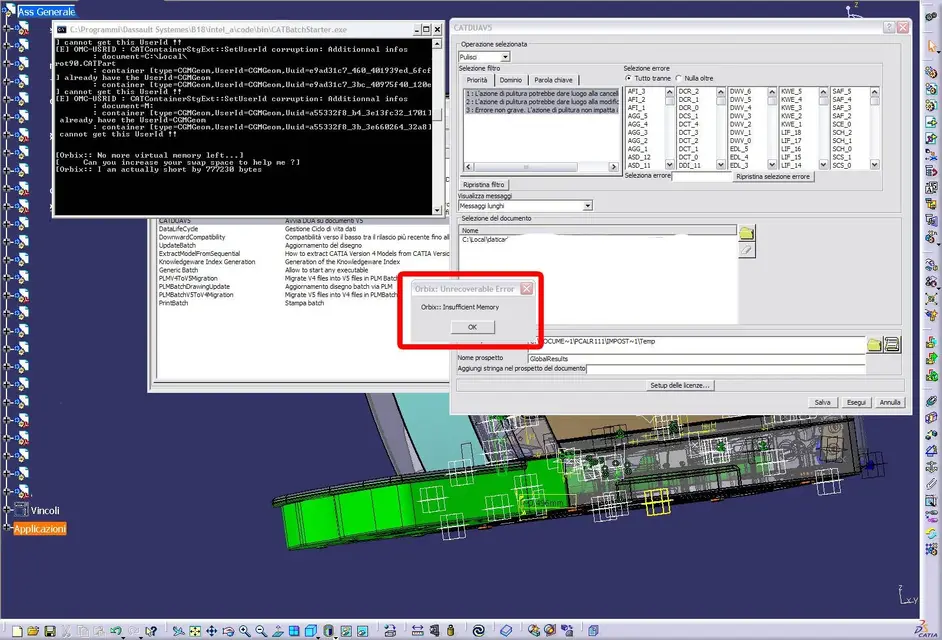The width and height of the screenshot is (942, 640).
Task: Select KWE_5 in the error list
Action: pos(791,91)
